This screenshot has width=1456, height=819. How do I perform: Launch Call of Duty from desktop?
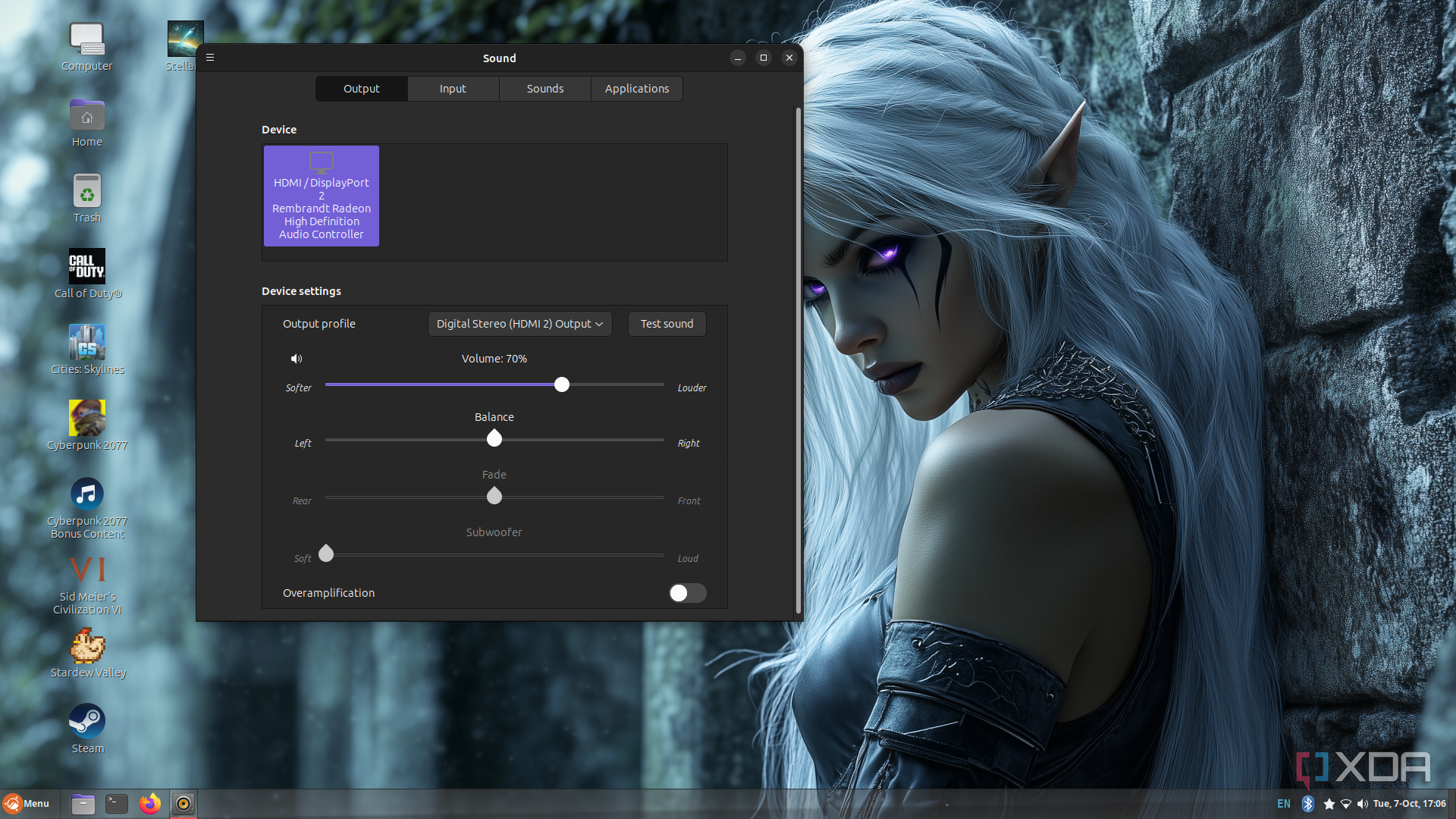[x=87, y=274]
